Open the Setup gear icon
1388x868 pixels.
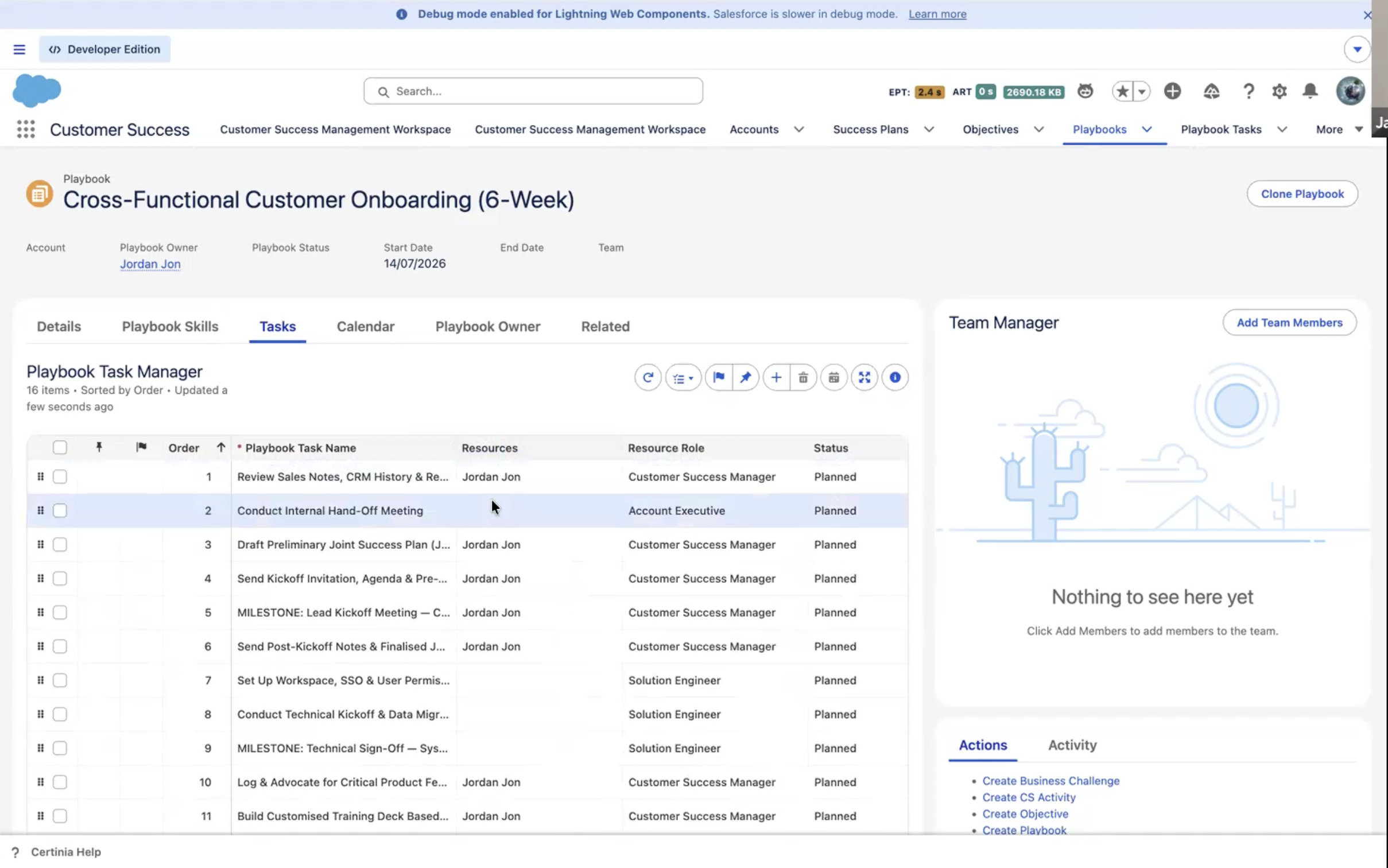pyautogui.click(x=1280, y=91)
